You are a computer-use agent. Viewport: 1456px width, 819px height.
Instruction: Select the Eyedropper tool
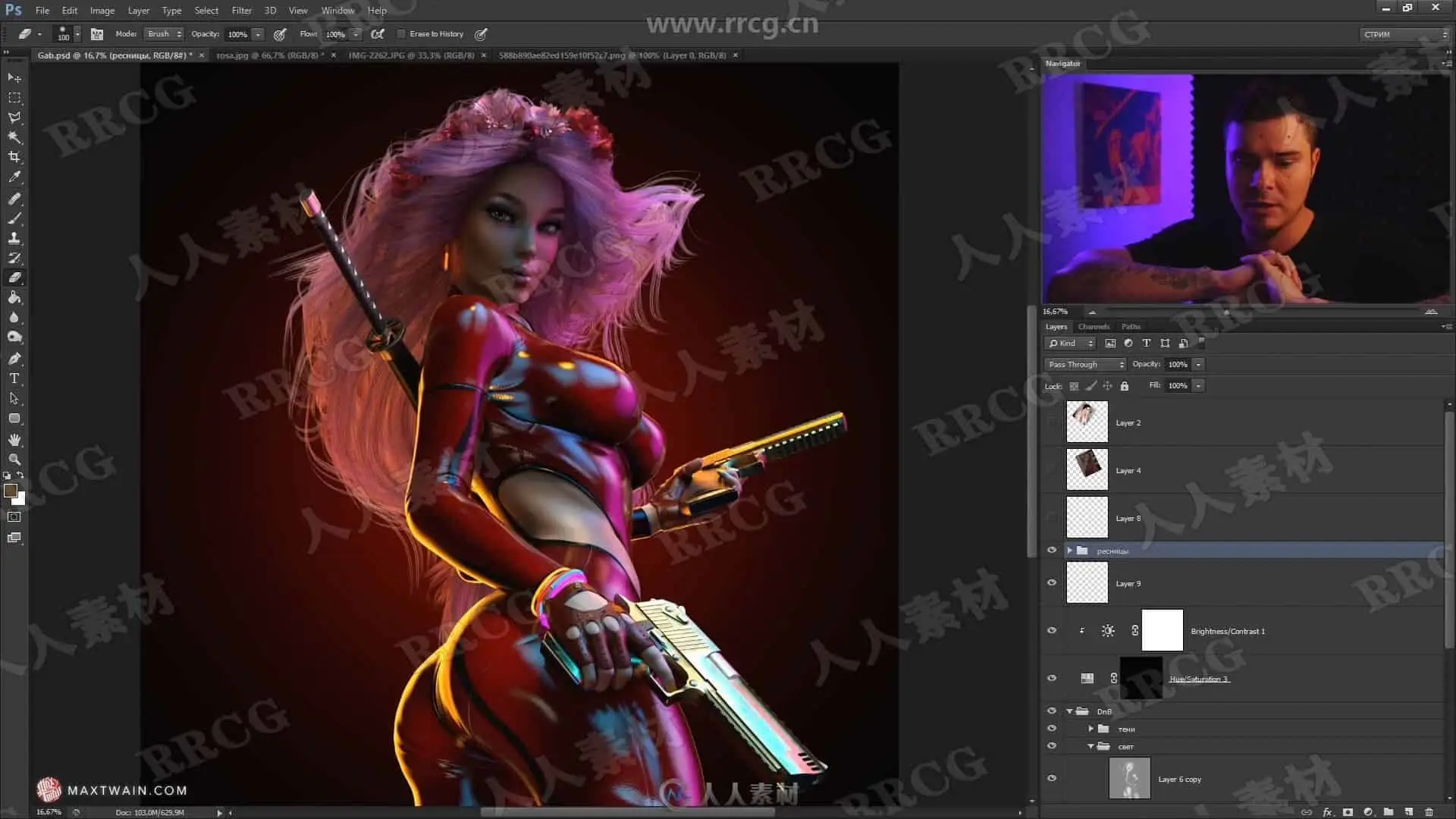tap(14, 177)
